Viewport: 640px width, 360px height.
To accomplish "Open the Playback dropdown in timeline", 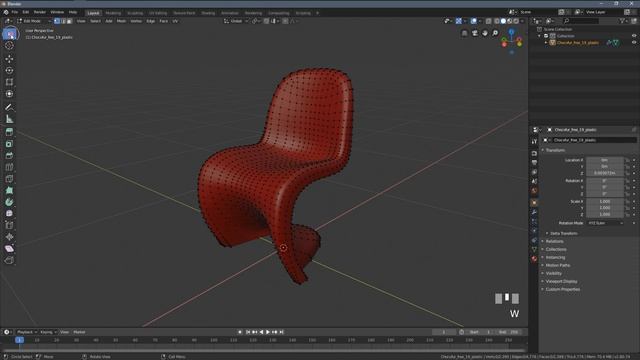I will 27,332.
